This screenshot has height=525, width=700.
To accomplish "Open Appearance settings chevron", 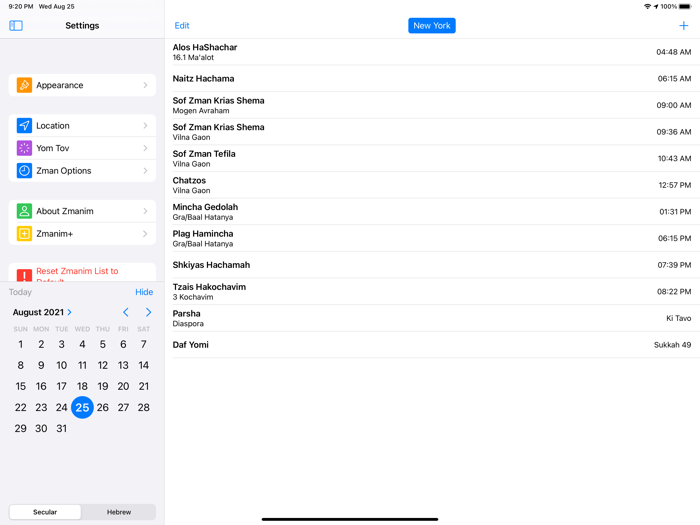I will point(145,85).
